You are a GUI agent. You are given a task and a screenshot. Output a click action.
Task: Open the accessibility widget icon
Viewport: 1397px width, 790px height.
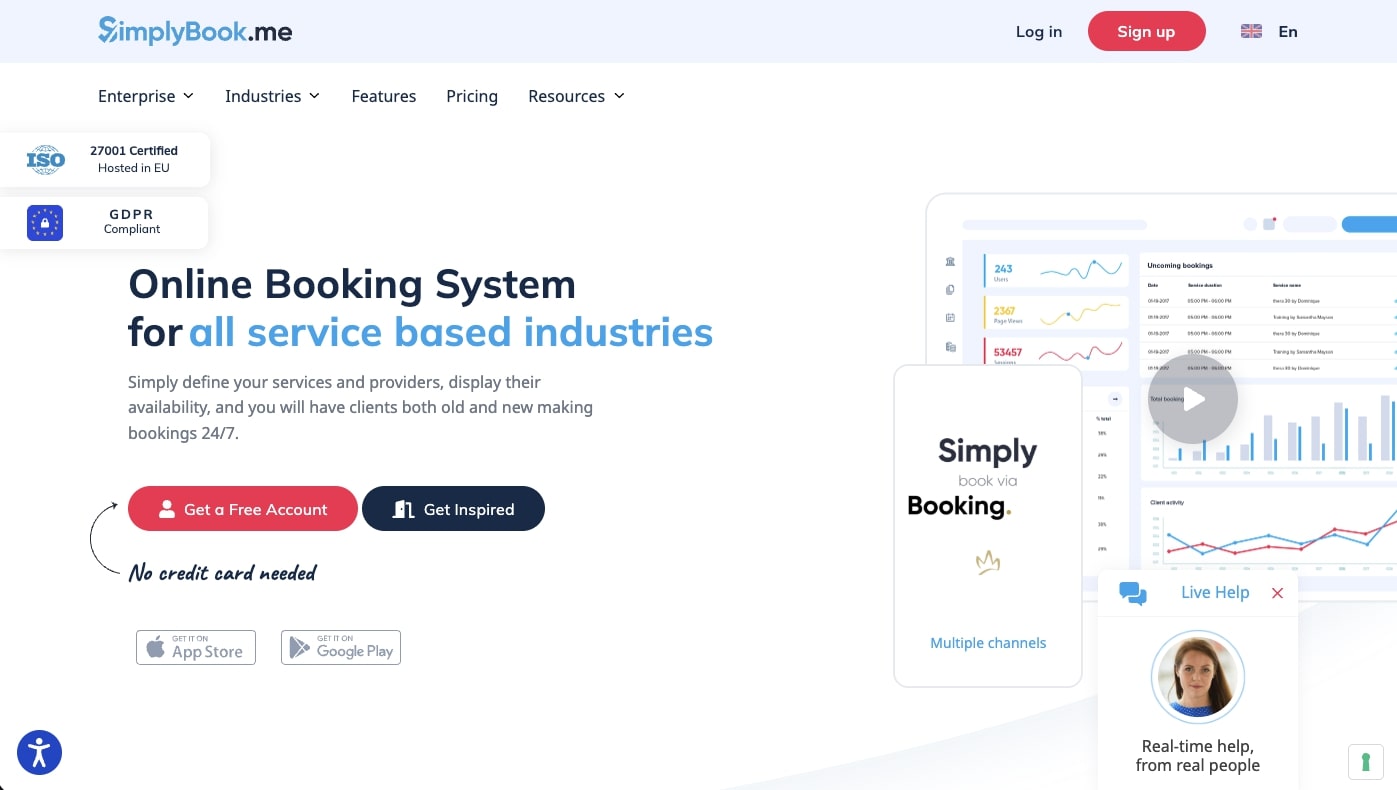point(40,752)
